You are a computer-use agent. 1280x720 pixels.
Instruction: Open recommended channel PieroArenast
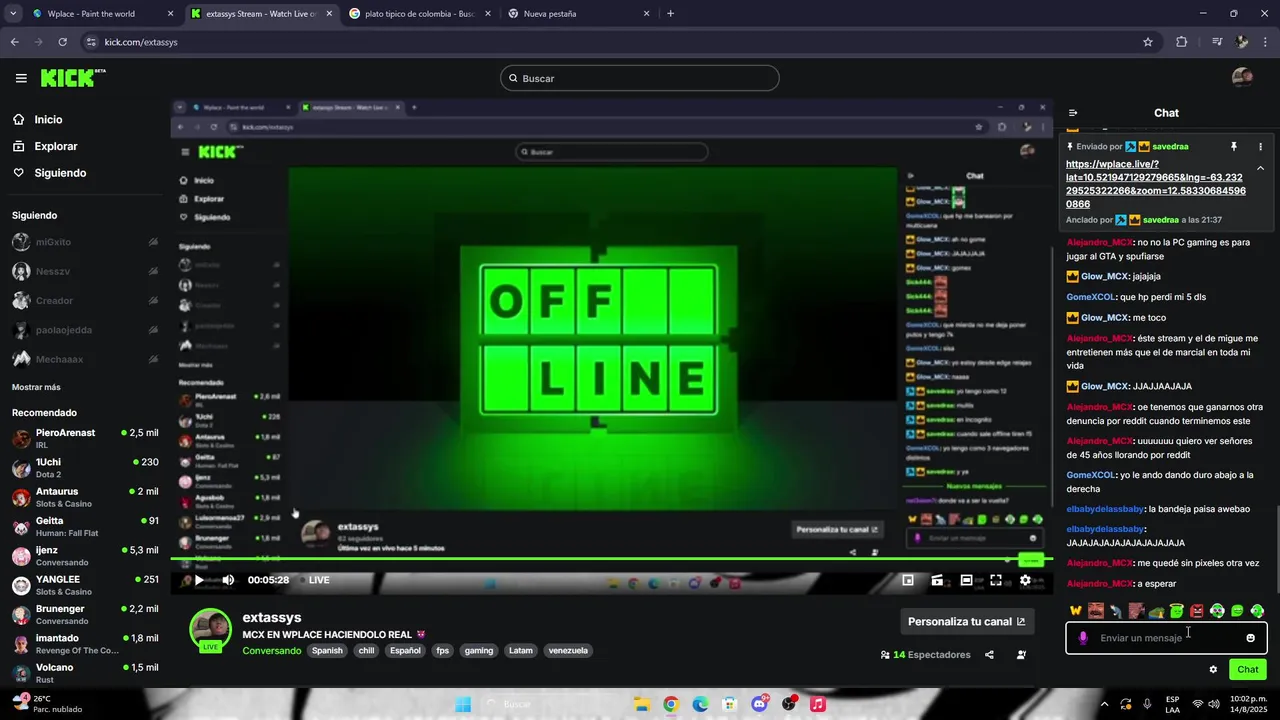coord(85,438)
